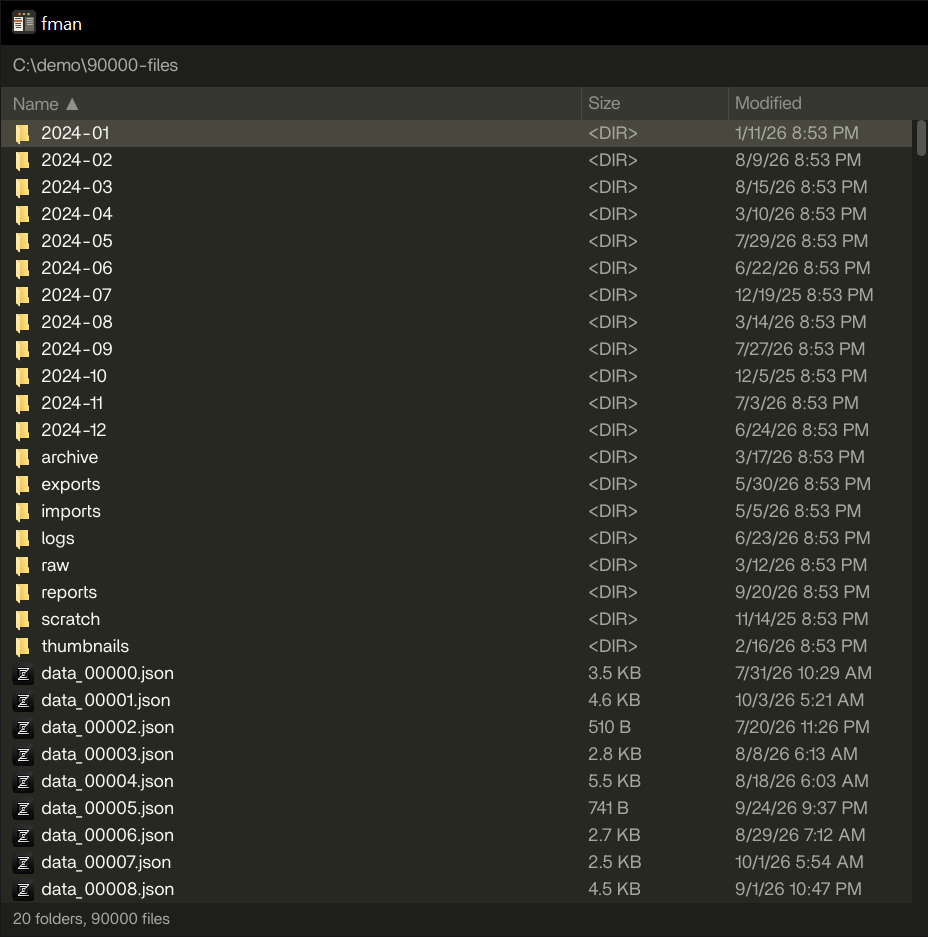Click folder icon next to 2024-04
The height and width of the screenshot is (937, 928).
pos(22,214)
